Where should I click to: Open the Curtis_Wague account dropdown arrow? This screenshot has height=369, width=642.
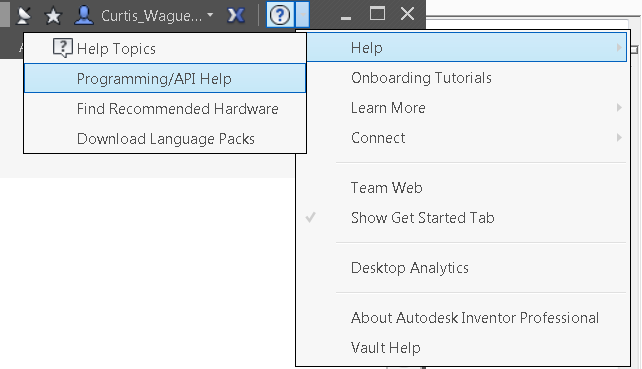point(210,15)
